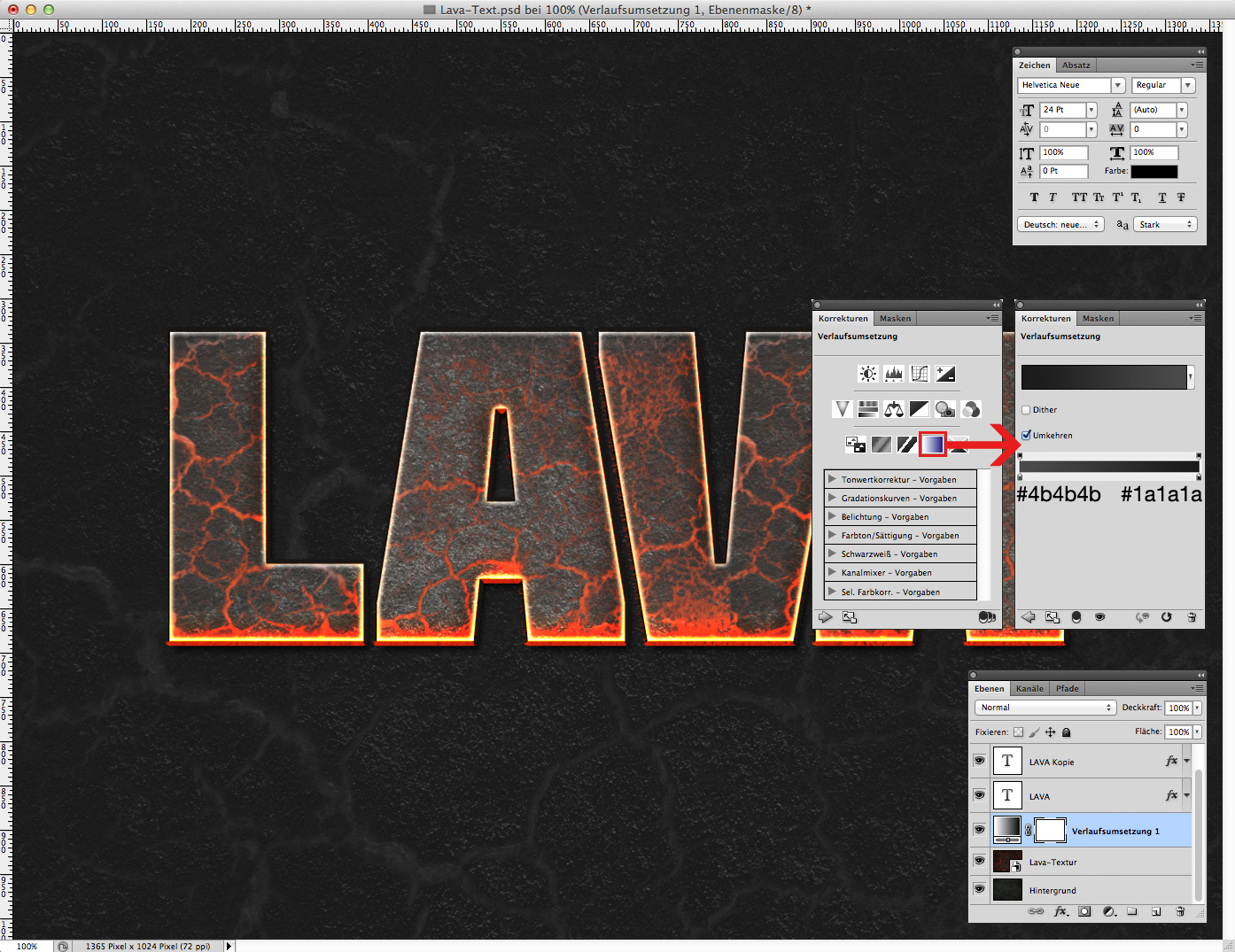Switch to the Kanäle tab
The image size is (1235, 952).
pyautogui.click(x=1029, y=688)
